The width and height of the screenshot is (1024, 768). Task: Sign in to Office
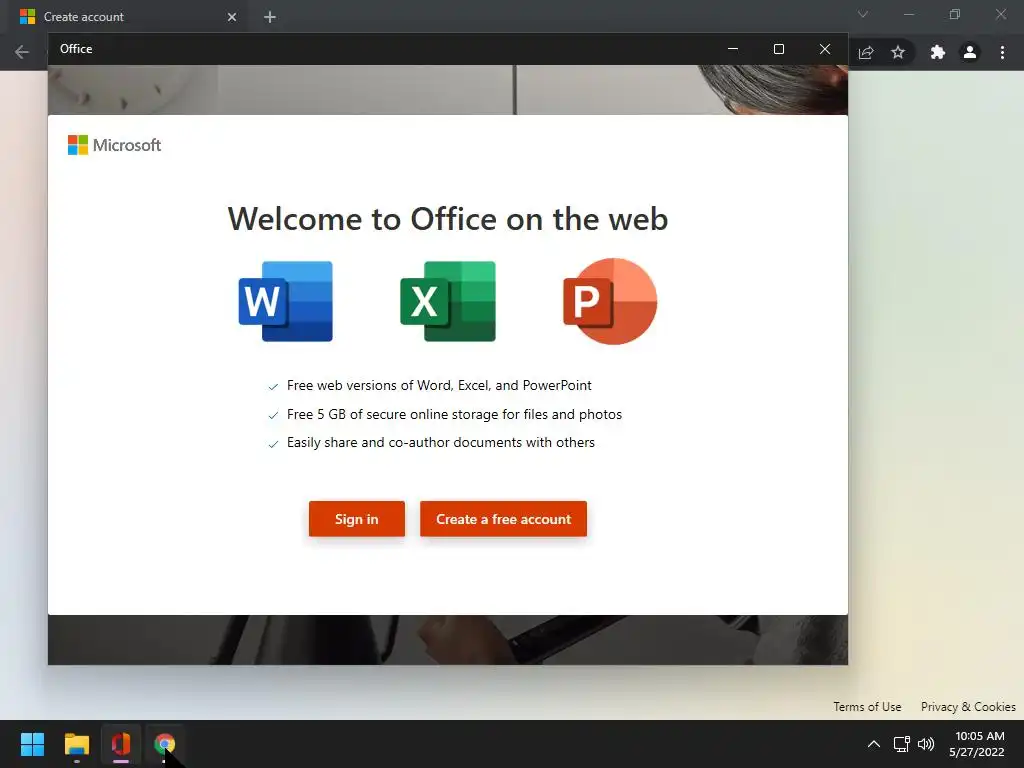[357, 519]
